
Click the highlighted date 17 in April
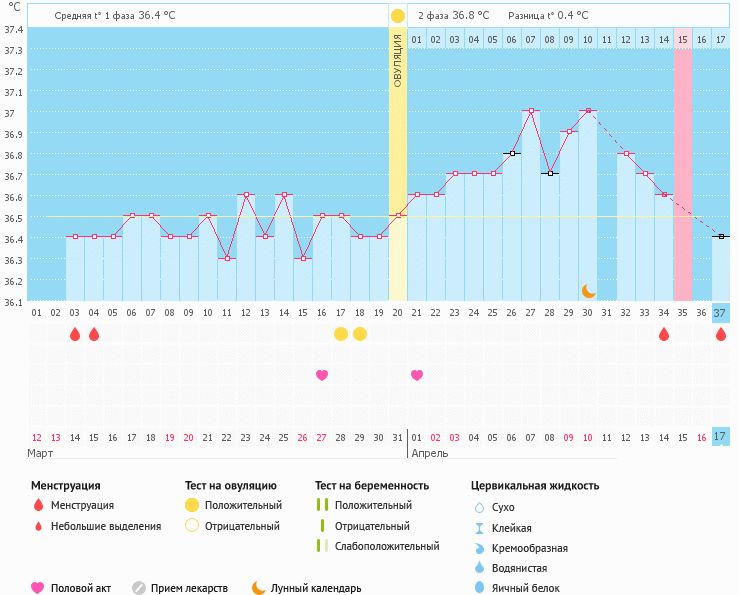(x=721, y=437)
